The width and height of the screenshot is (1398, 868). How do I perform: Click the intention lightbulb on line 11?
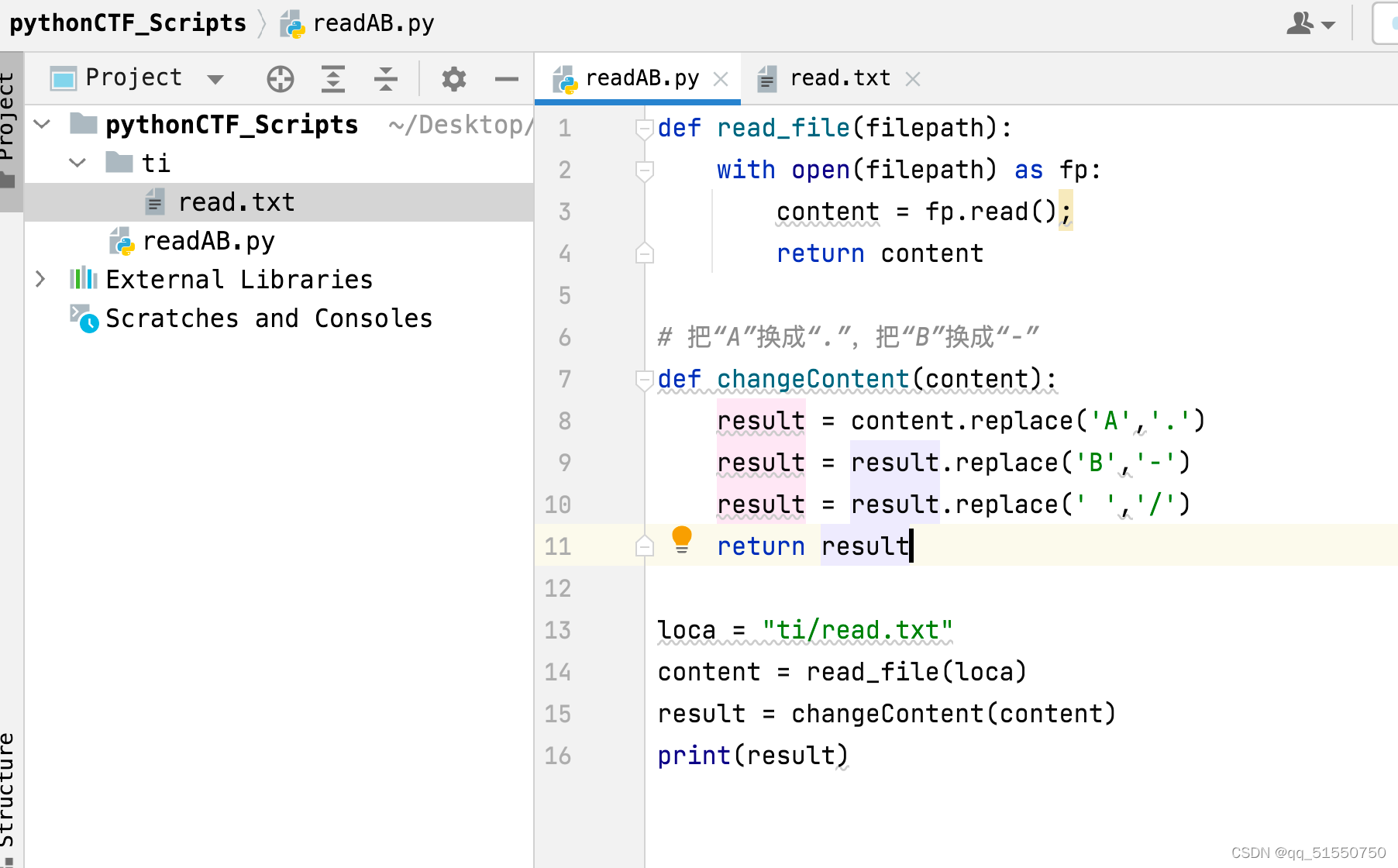(x=682, y=539)
